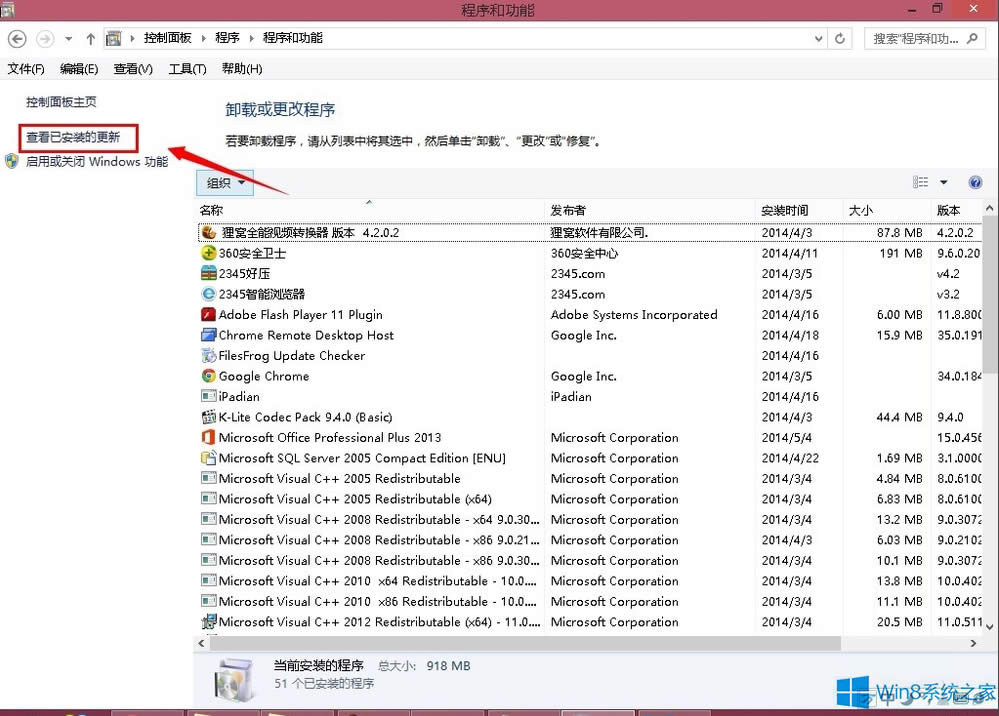Click 360安全中心 publisher cell
Screen dimensions: 999x716
tap(584, 253)
